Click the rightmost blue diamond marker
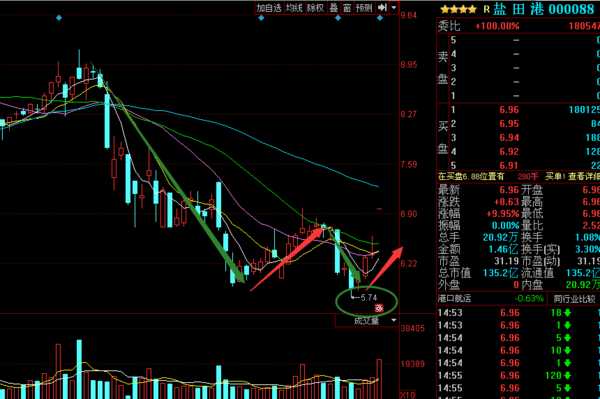The width and height of the screenshot is (600, 399). [380, 18]
